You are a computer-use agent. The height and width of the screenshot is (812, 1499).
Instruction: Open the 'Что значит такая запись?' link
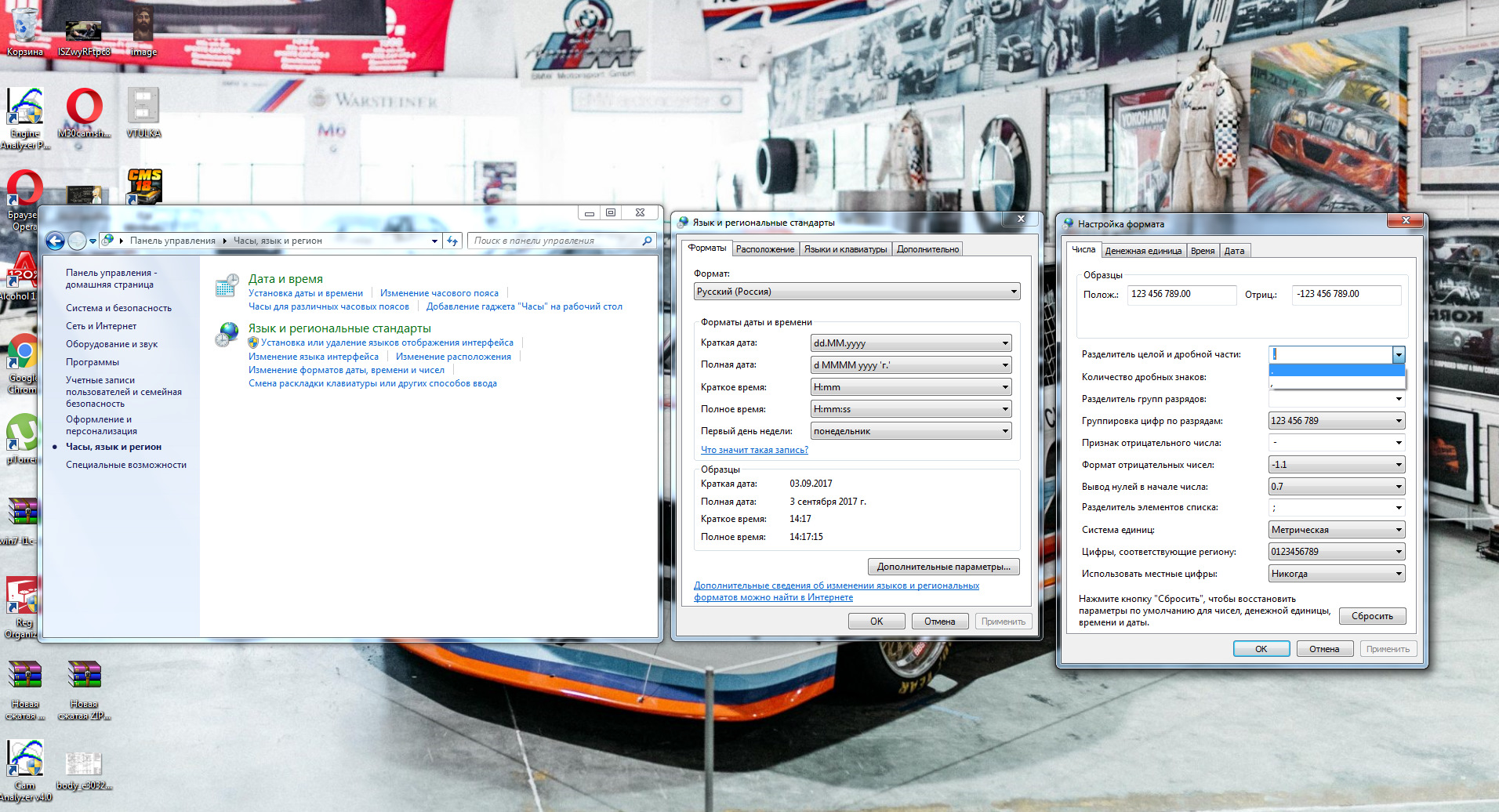pyautogui.click(x=754, y=450)
